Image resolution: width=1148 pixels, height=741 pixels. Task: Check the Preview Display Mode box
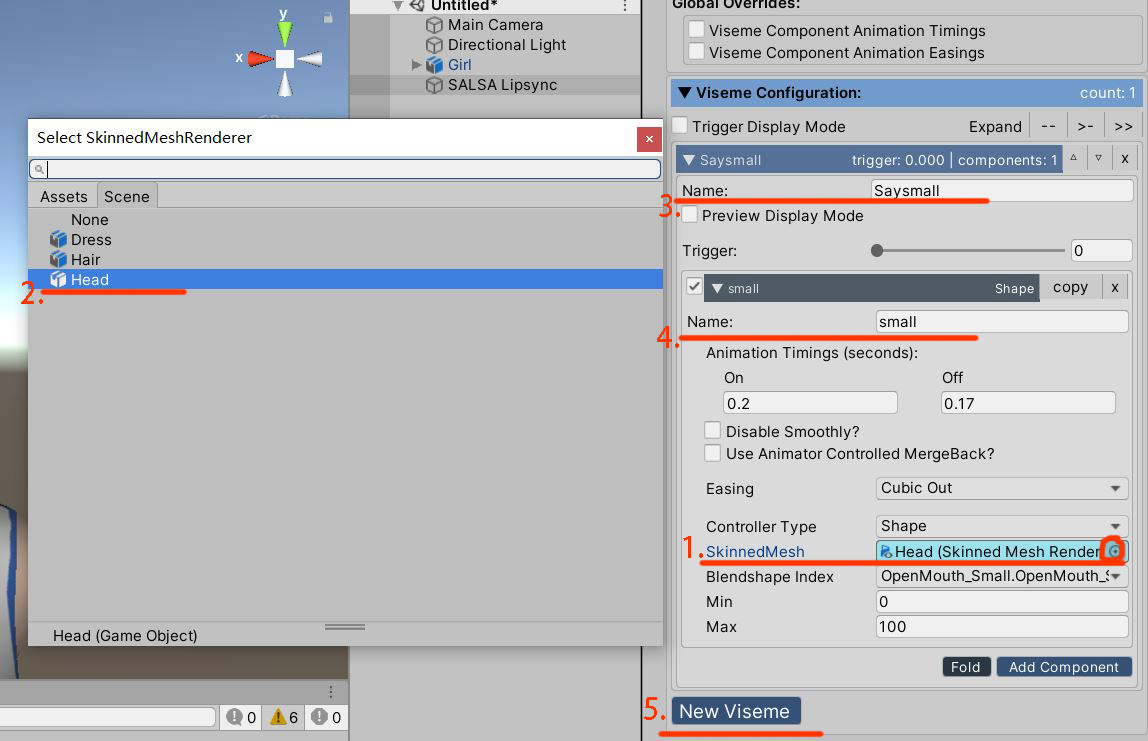690,215
